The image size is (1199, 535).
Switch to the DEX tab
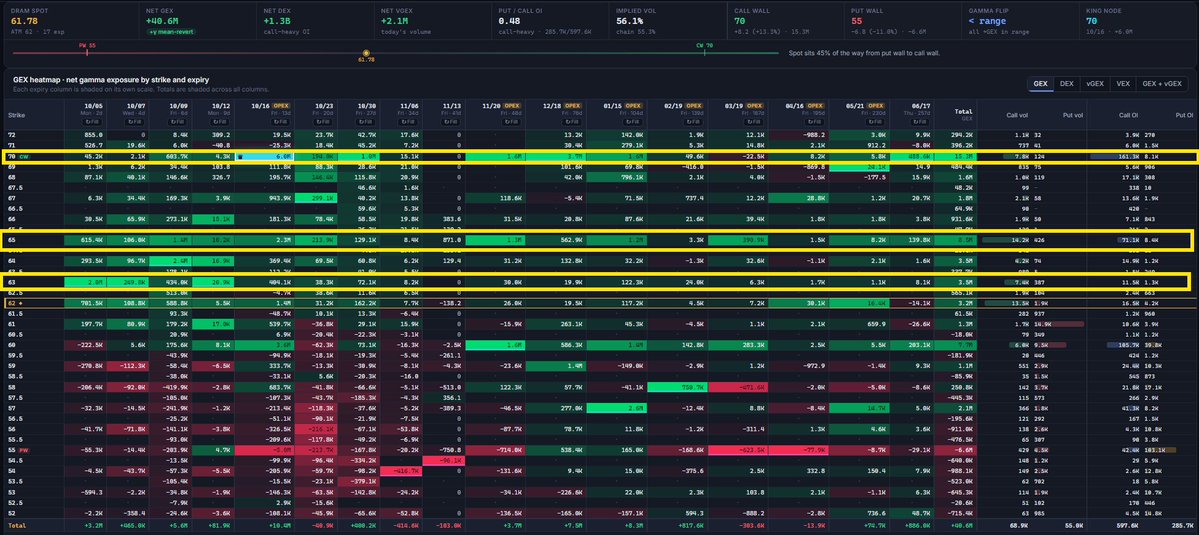click(x=1066, y=84)
